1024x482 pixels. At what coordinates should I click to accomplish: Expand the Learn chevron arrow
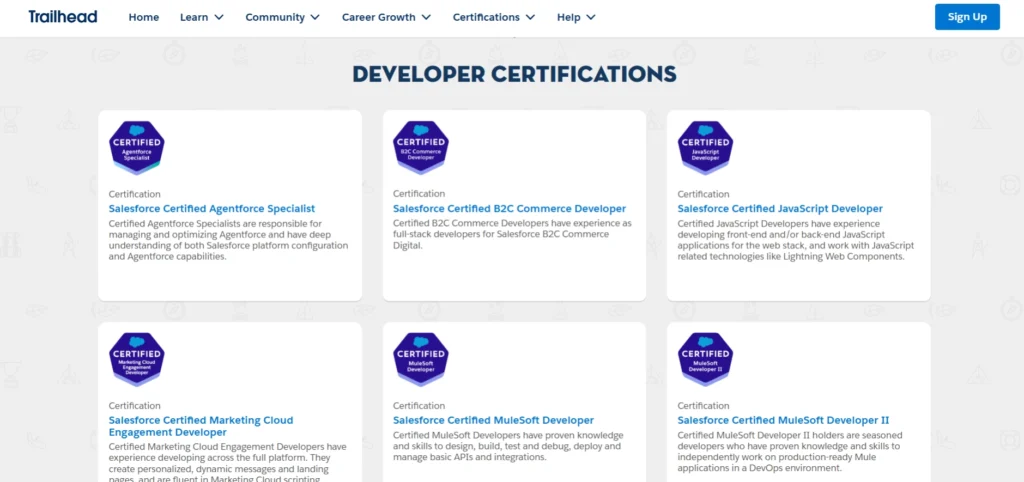tap(219, 18)
